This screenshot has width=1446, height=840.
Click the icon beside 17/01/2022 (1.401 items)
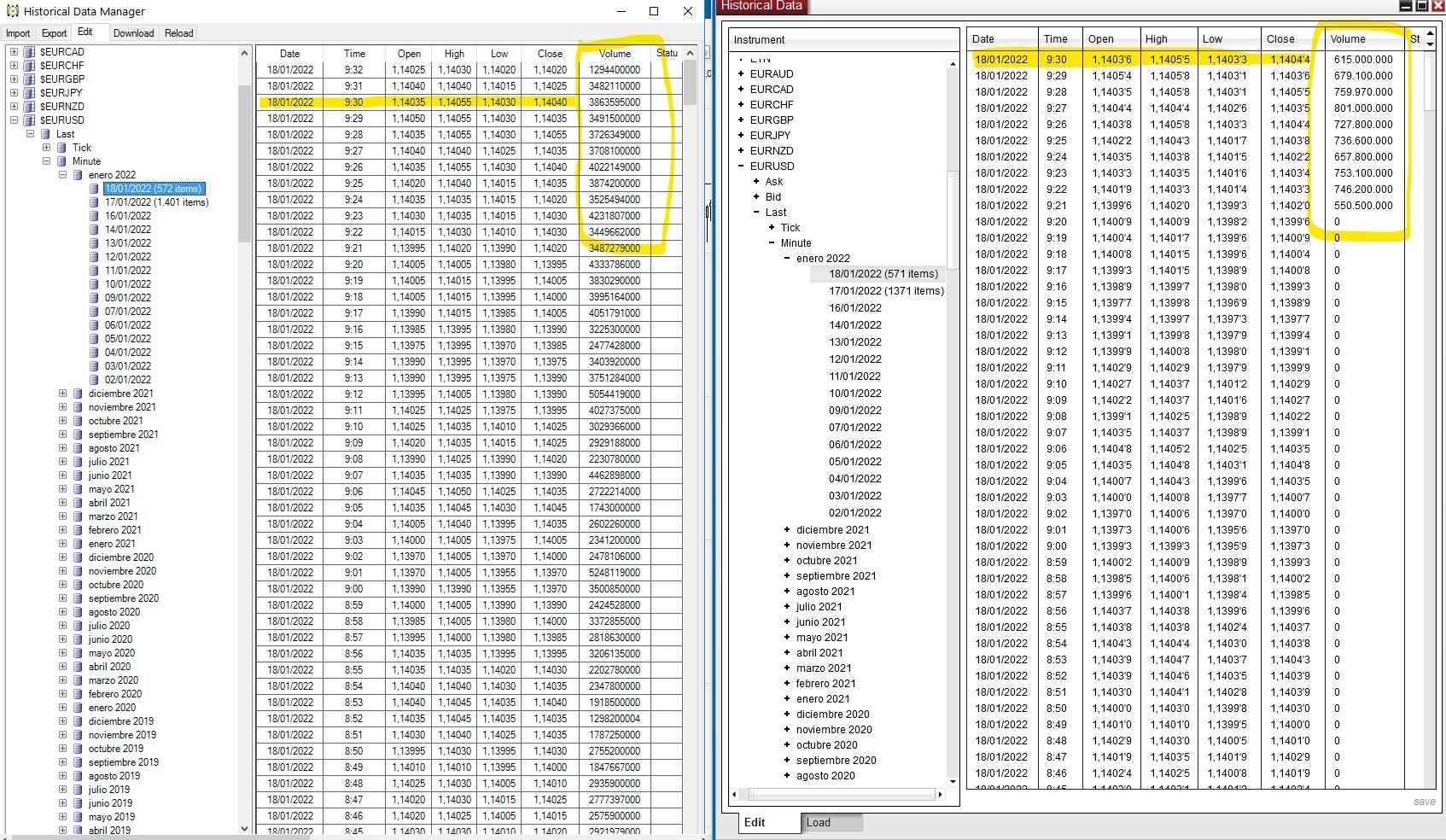[x=94, y=202]
